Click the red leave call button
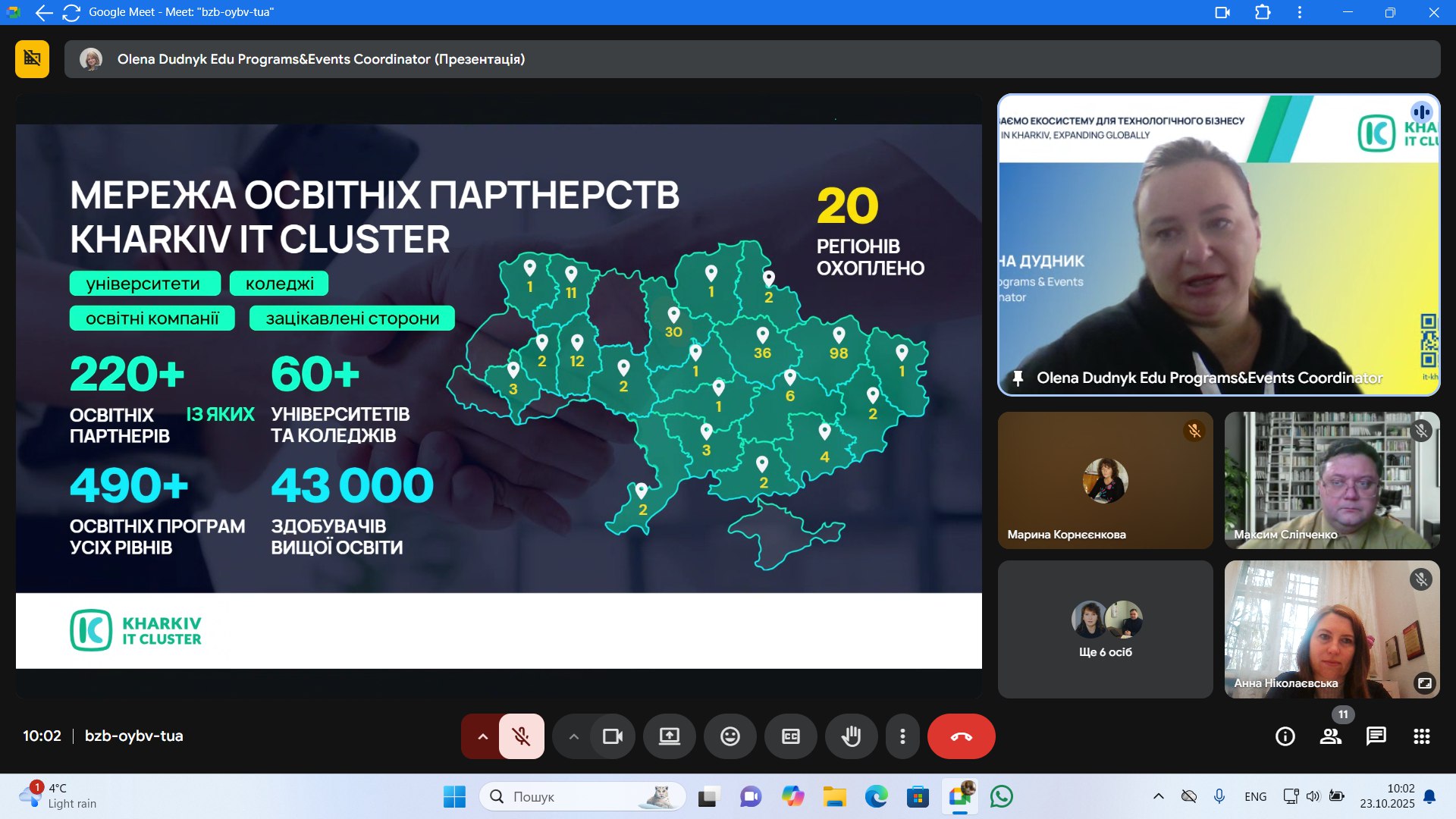Image resolution: width=1456 pixels, height=819 pixels. (961, 736)
